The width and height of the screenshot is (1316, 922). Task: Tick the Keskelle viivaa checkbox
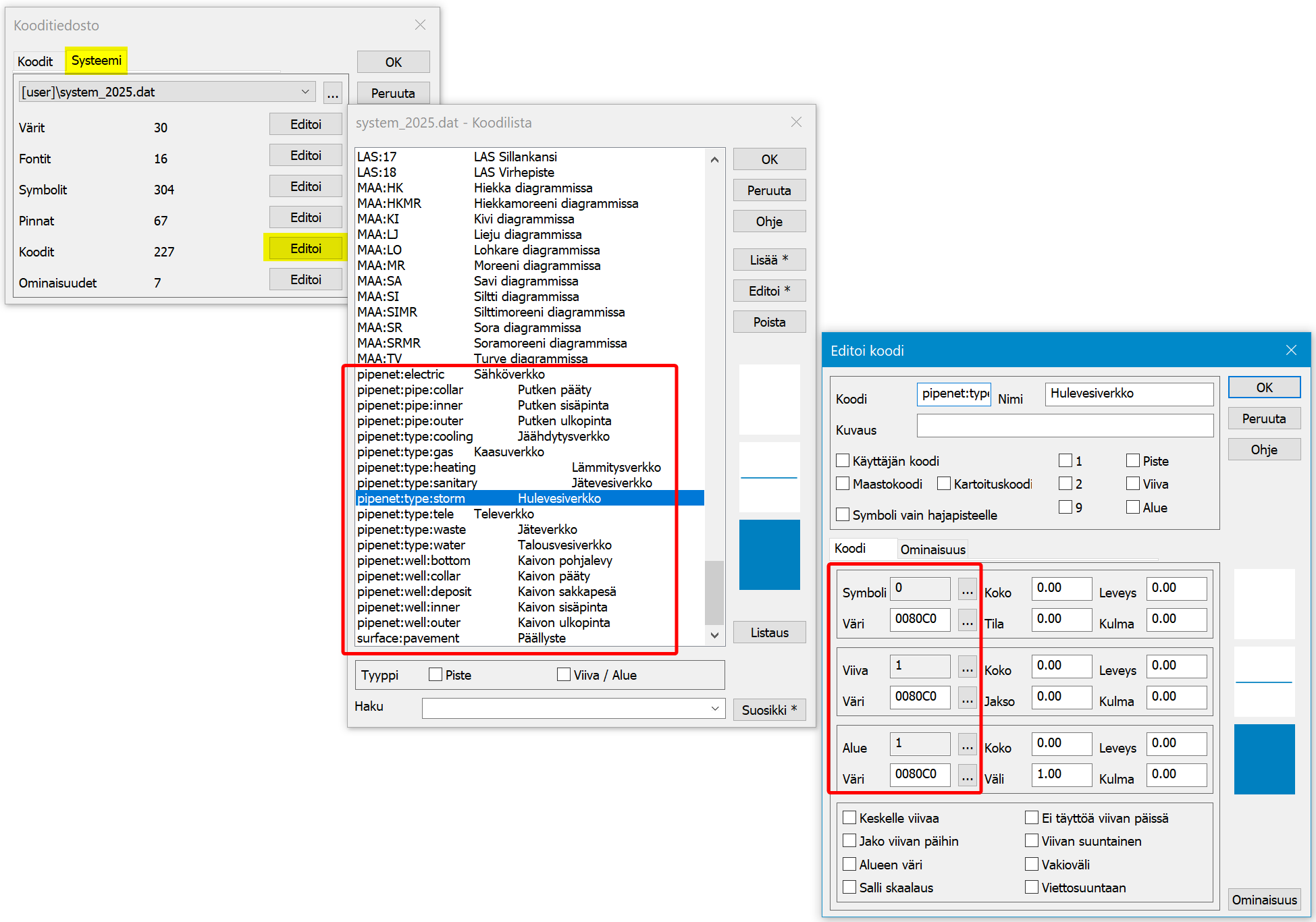[x=849, y=818]
